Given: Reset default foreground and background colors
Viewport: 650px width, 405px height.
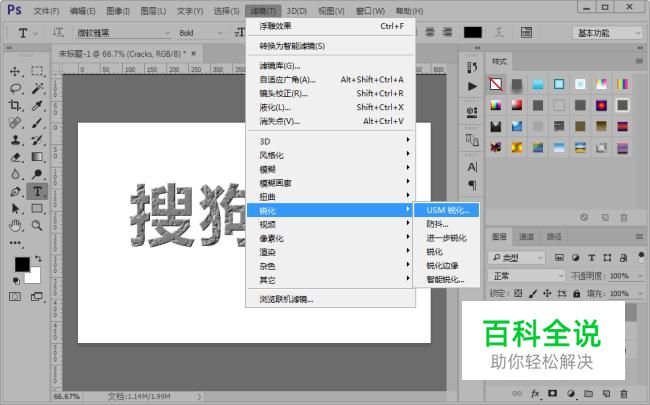Looking at the screenshot, I should 16,281.
